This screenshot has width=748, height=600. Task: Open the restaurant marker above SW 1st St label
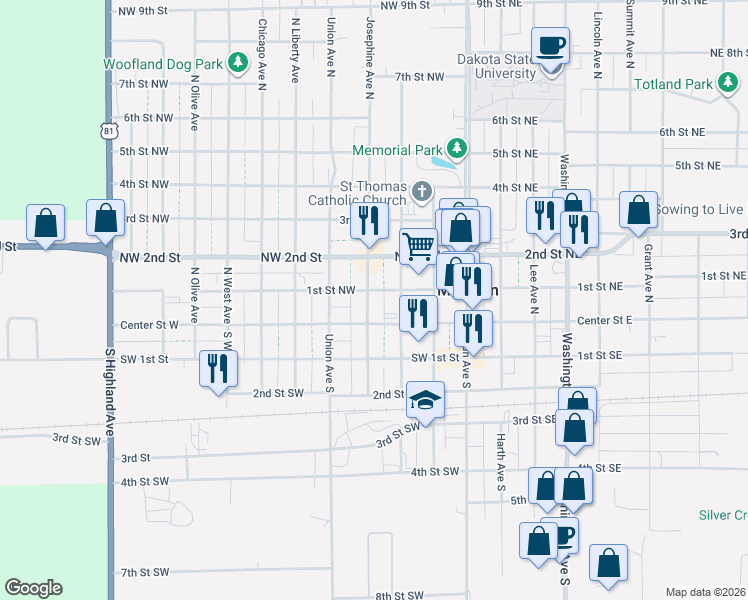[x=473, y=329]
